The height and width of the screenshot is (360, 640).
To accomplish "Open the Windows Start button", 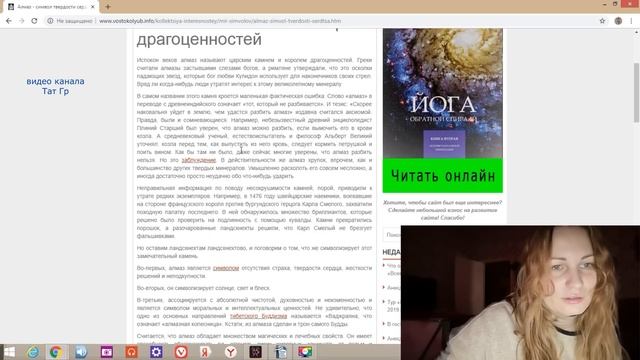I will pyautogui.click(x=9, y=352).
